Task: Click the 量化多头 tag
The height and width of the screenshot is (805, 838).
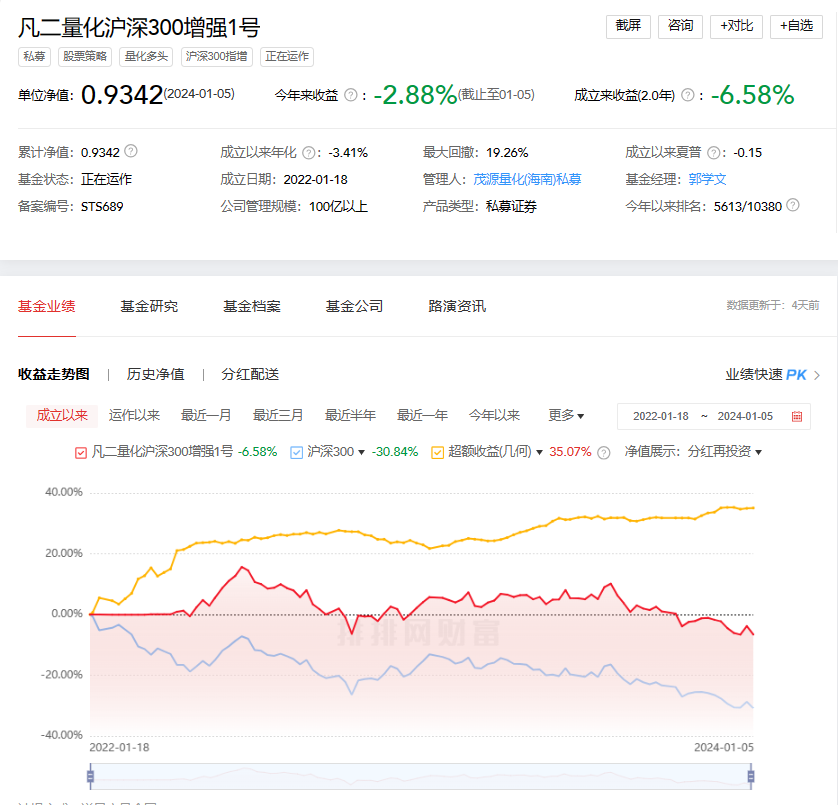Action: [146, 57]
